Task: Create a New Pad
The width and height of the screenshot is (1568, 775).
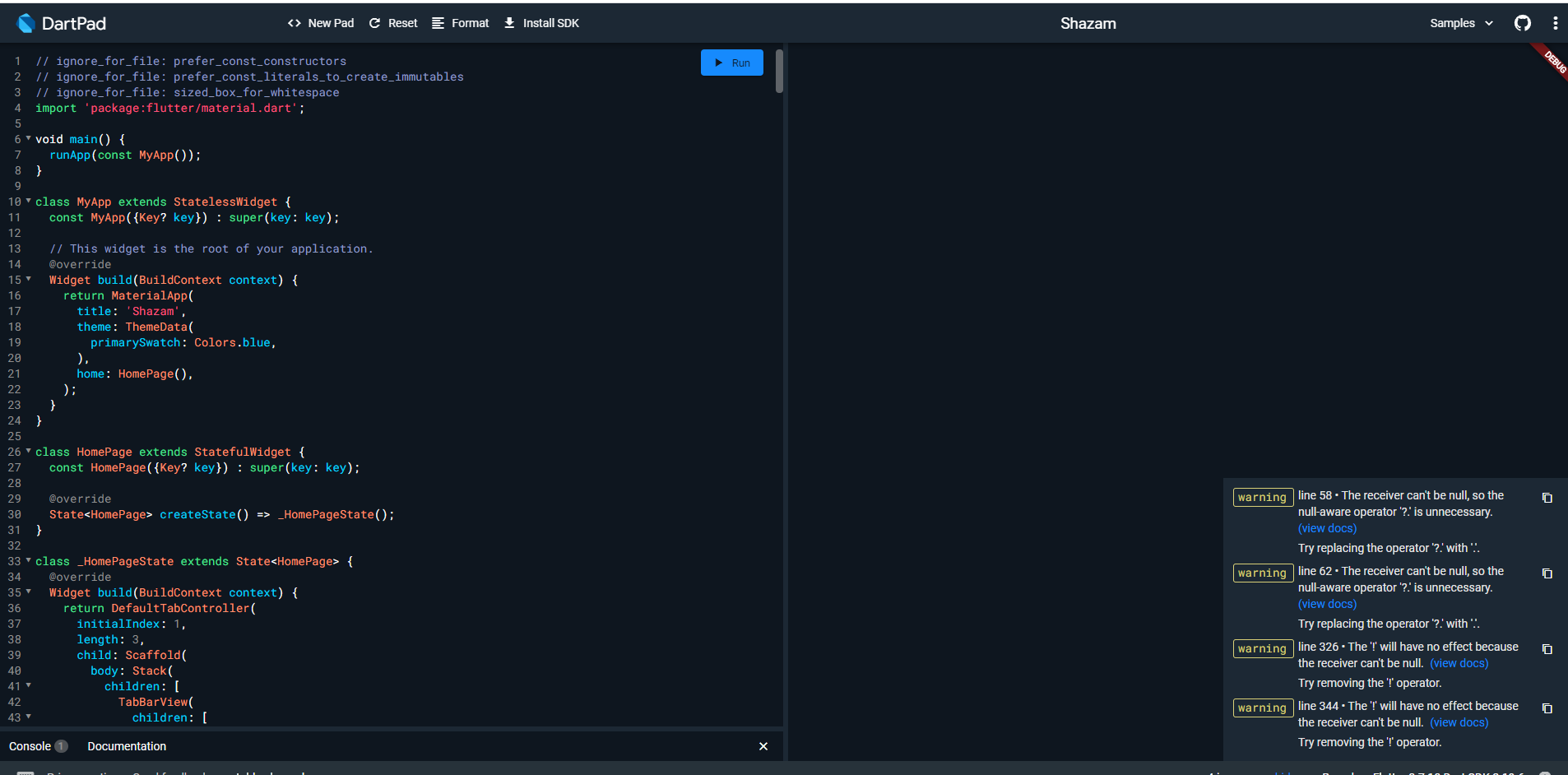Action: click(x=321, y=23)
